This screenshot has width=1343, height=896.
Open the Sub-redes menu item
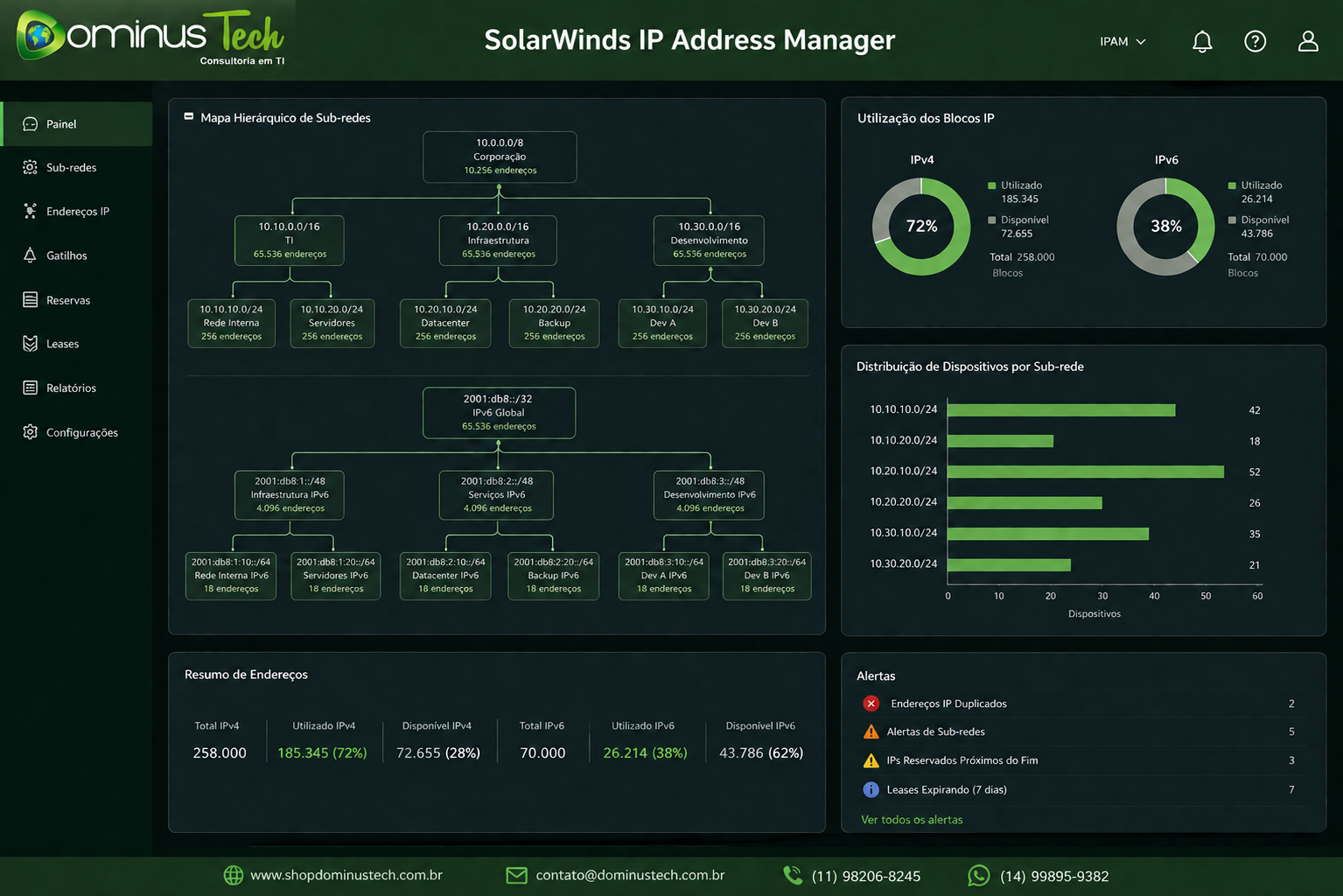77,167
